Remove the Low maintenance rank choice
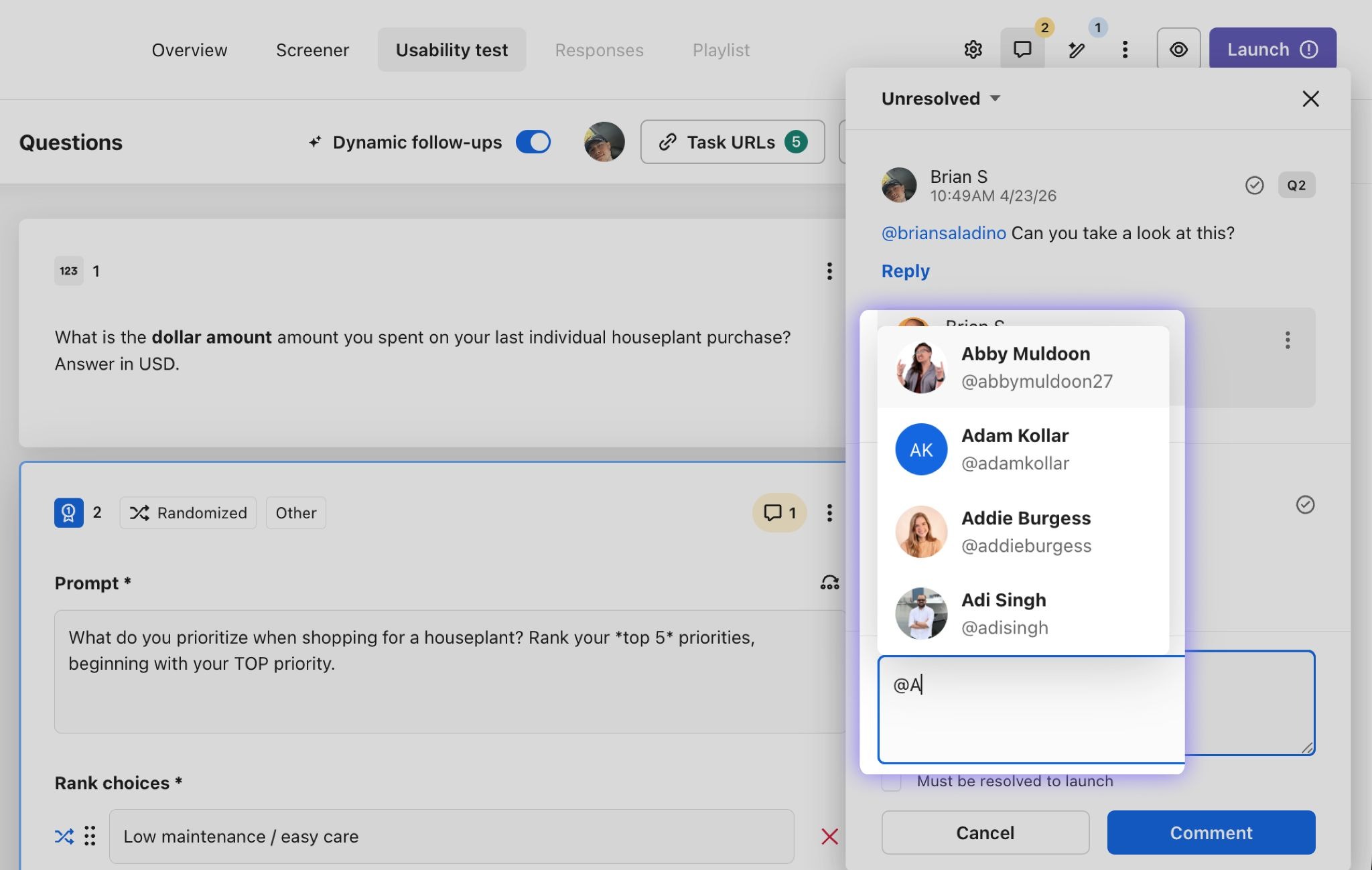 click(829, 836)
